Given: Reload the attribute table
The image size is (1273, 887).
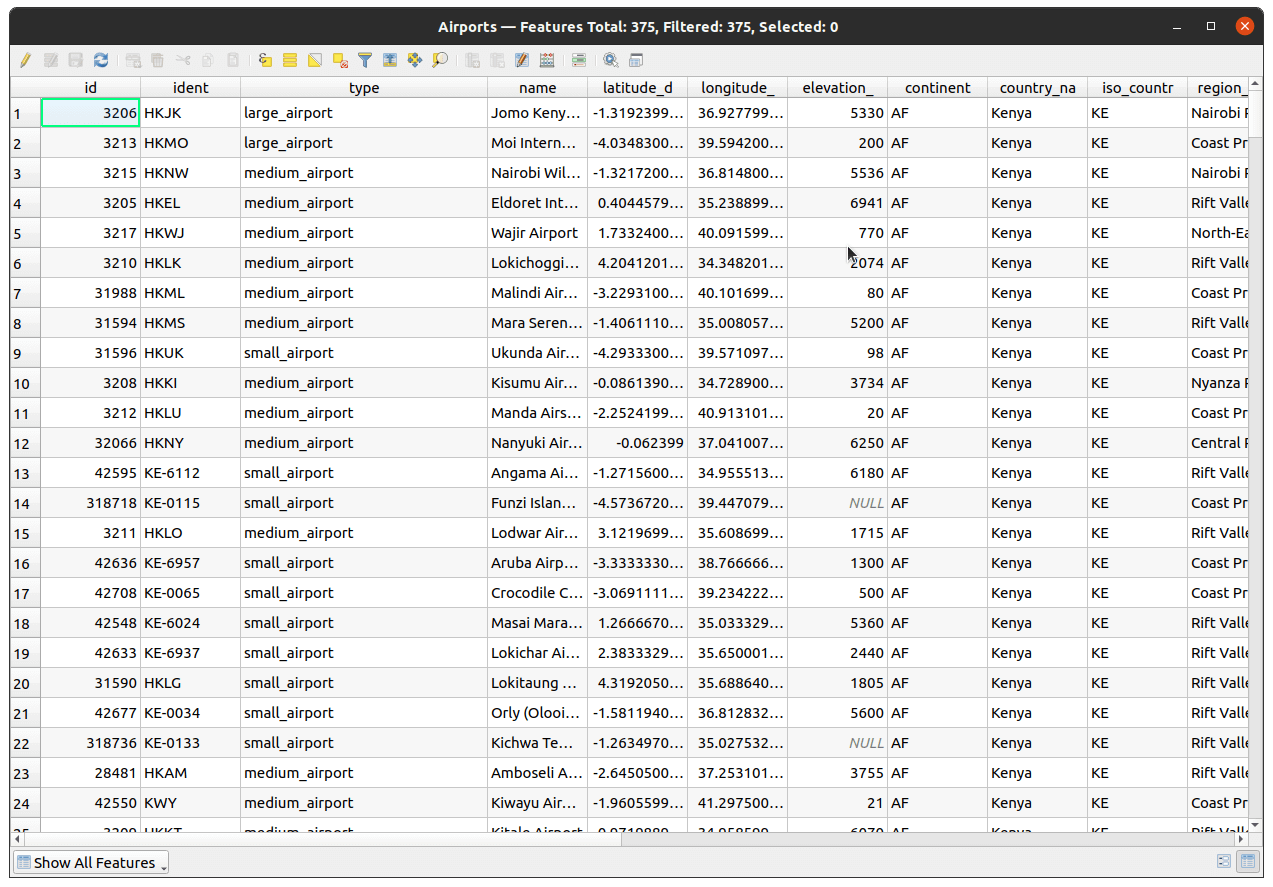Looking at the screenshot, I should 101,61.
